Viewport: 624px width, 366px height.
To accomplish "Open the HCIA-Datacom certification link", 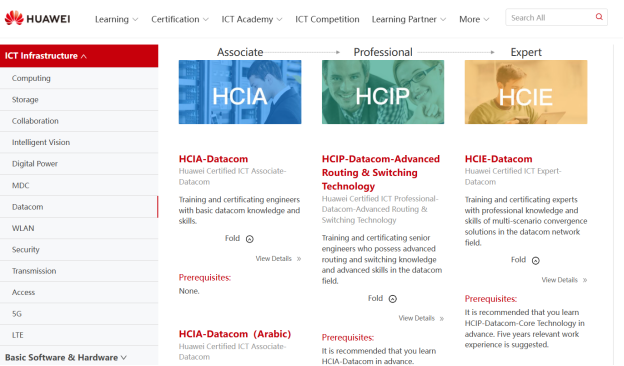I will pos(213,159).
